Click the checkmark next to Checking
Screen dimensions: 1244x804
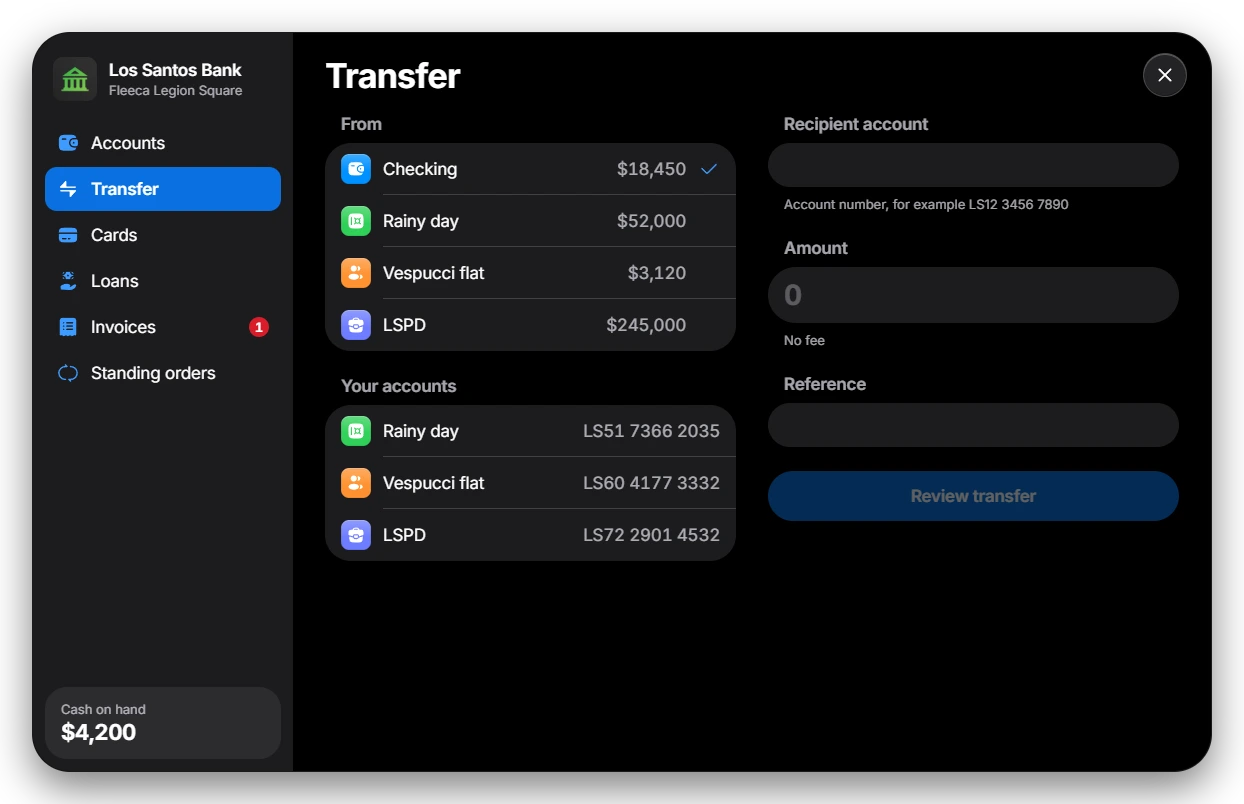(x=709, y=169)
